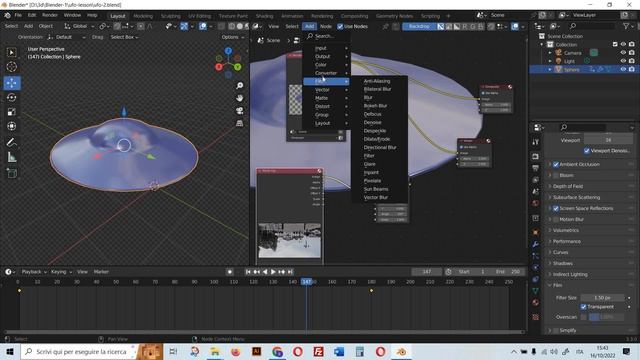Open the Converter submenu
This screenshot has width=640, height=360.
pyautogui.click(x=326, y=73)
